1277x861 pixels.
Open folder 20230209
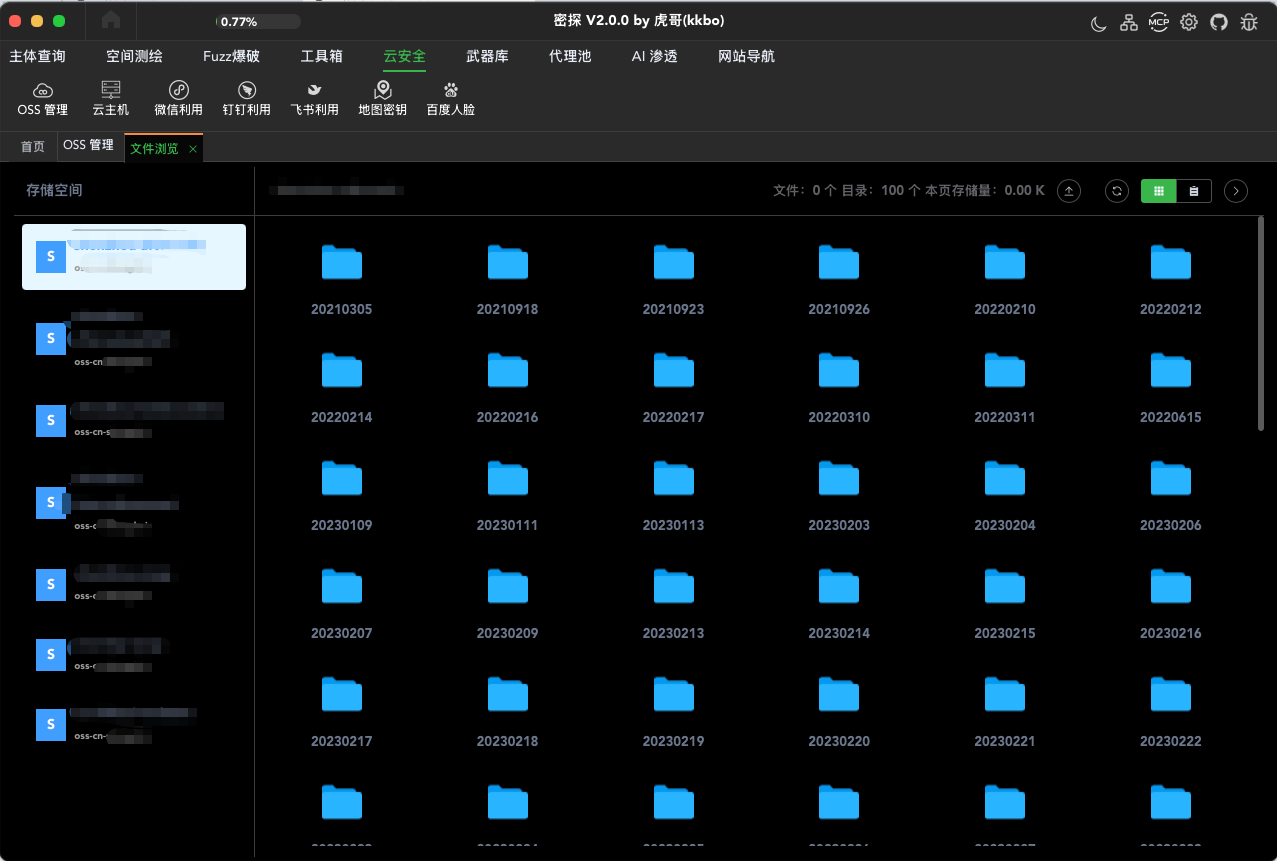click(508, 603)
